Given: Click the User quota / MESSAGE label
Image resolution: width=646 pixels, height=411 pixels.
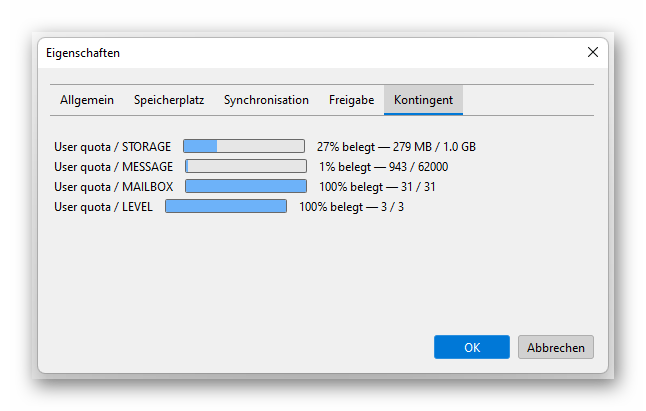Looking at the screenshot, I should point(113,166).
